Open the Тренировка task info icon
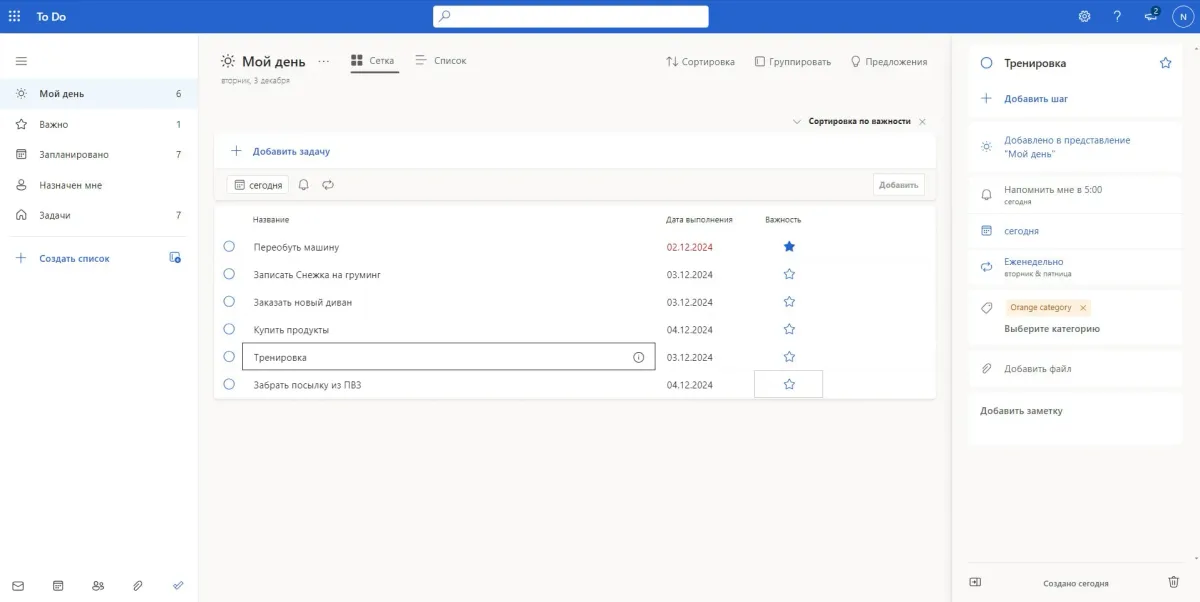This screenshot has width=1200, height=602. [638, 357]
